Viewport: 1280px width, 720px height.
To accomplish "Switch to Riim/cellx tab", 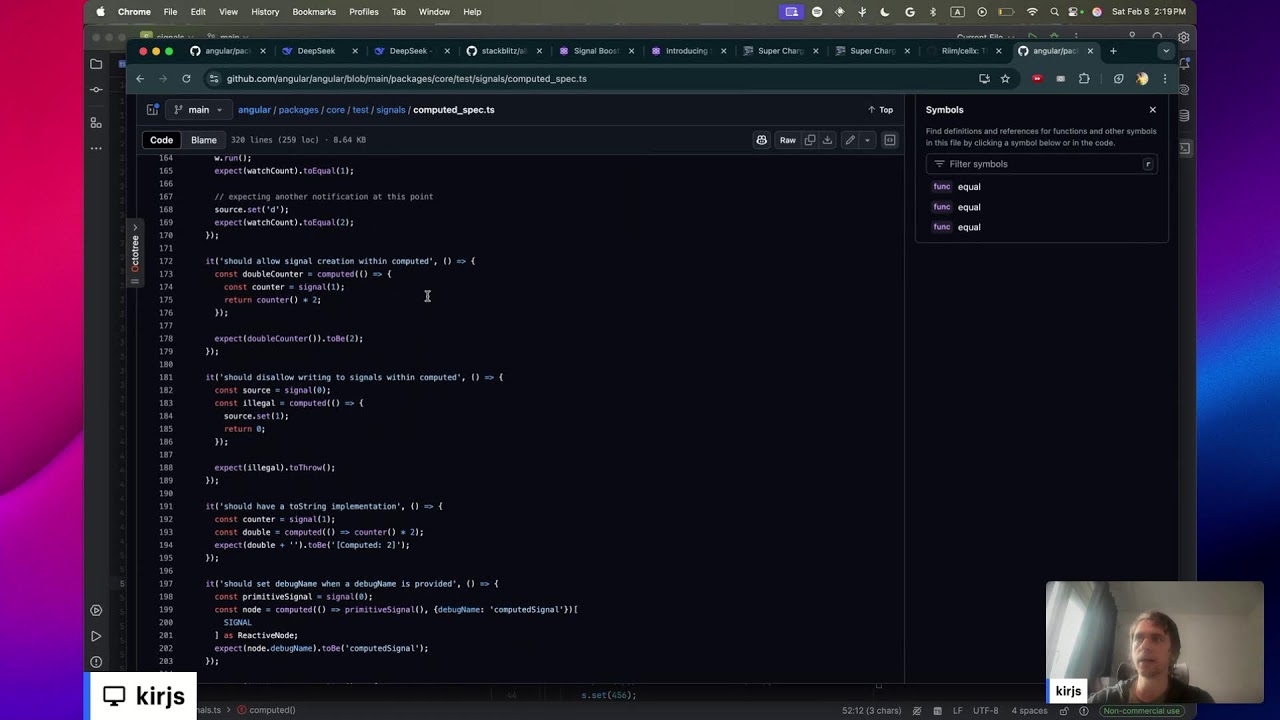I will [x=964, y=51].
